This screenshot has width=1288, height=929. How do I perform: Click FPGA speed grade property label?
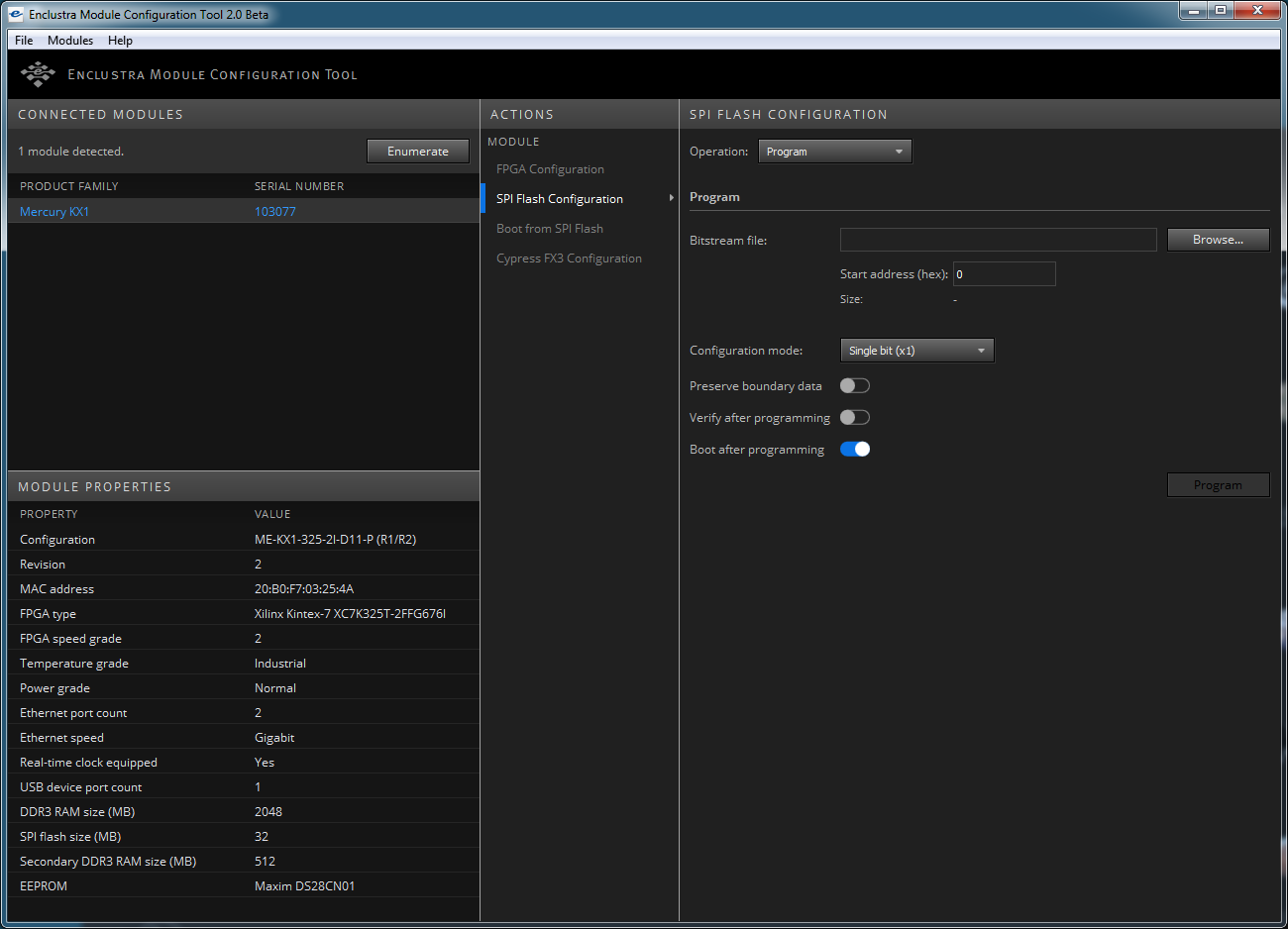pos(70,639)
